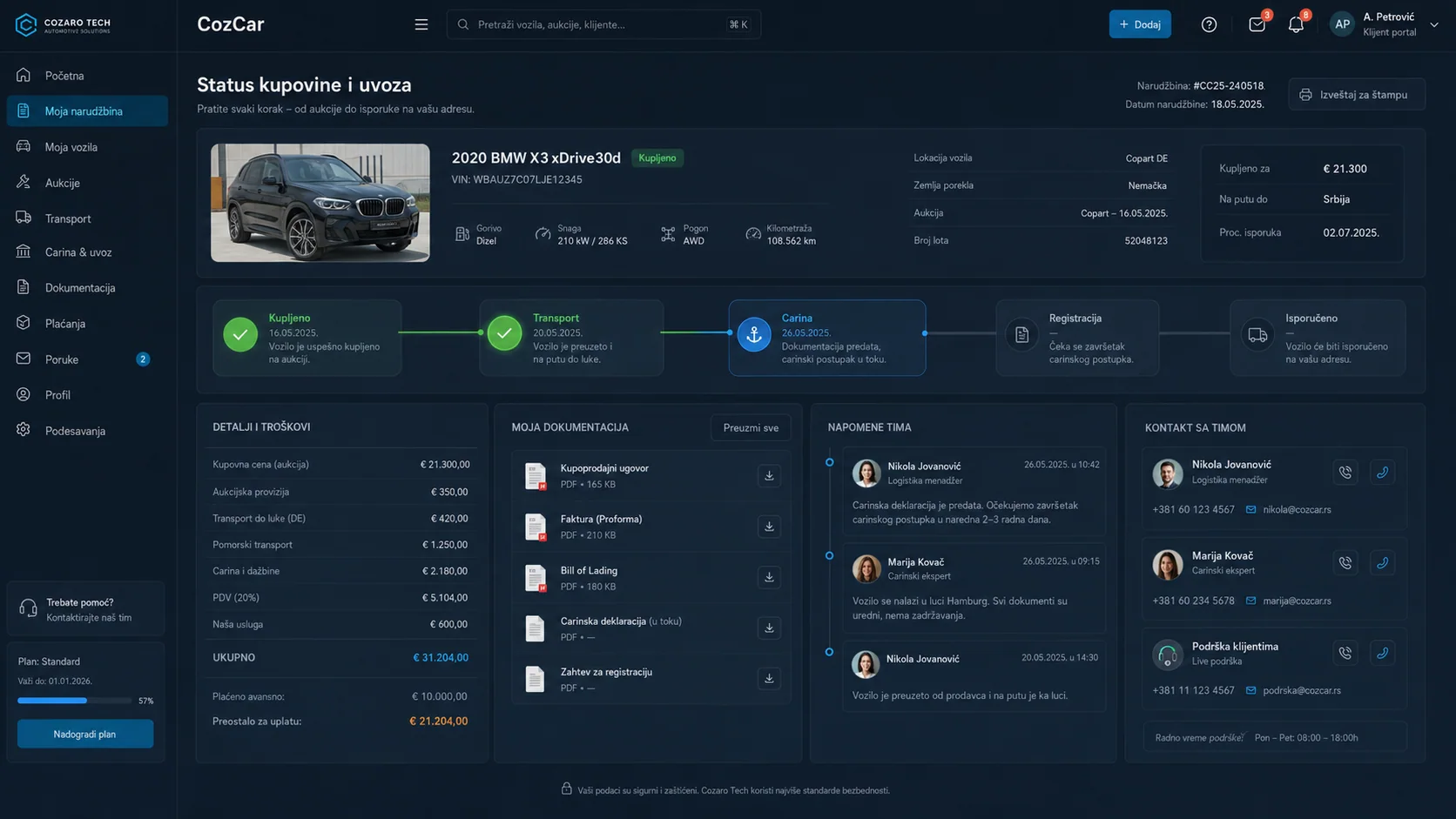Click Kontaktirajte naš tim link
1456x819 pixels.
89,618
